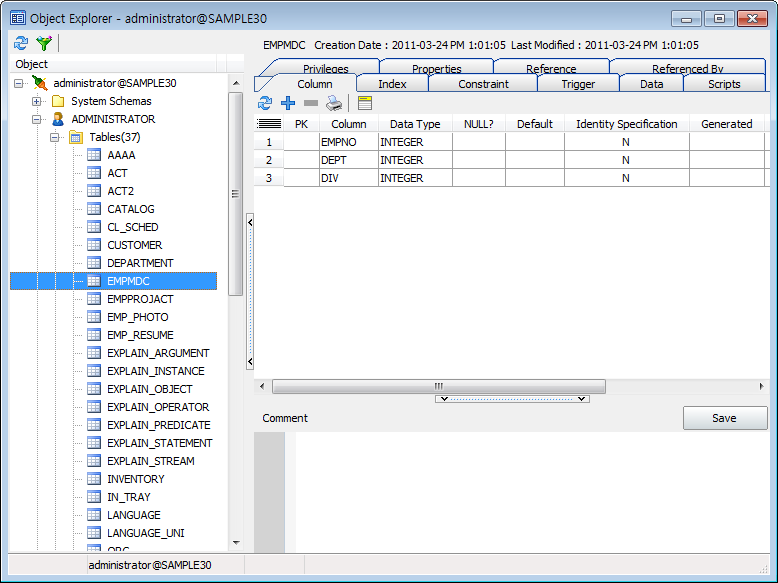
Task: Collapse left panel with upper splitter arrow
Action: [250, 222]
